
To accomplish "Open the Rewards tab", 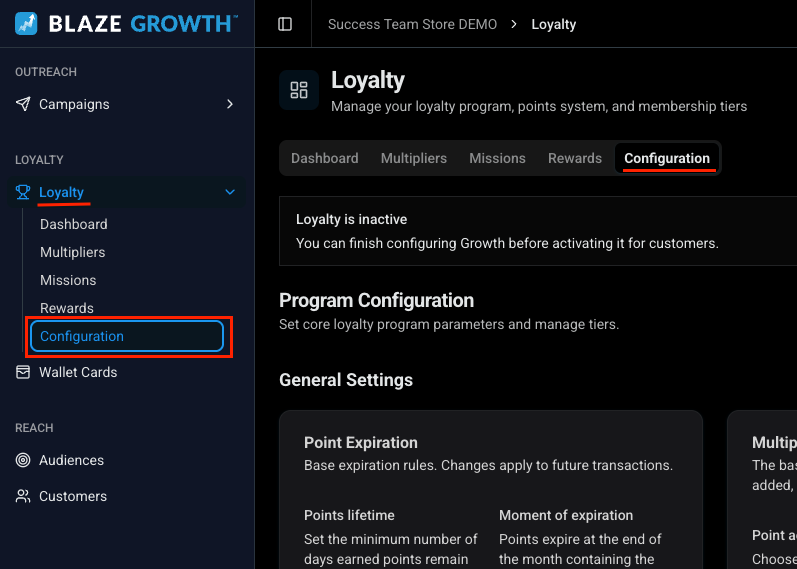I will tap(574, 159).
